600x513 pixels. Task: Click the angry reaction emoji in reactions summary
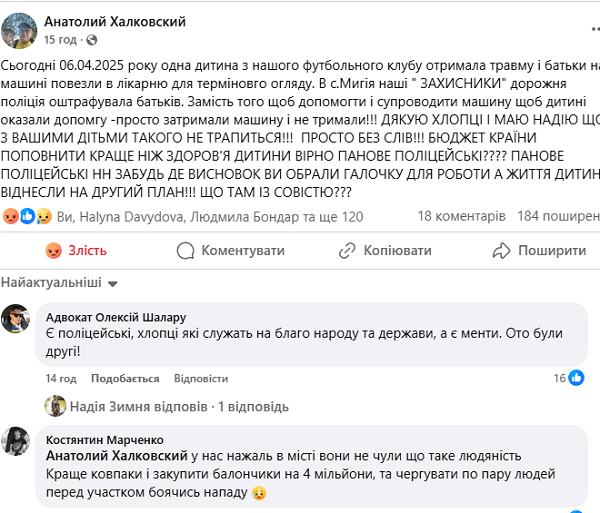[x=11, y=217]
